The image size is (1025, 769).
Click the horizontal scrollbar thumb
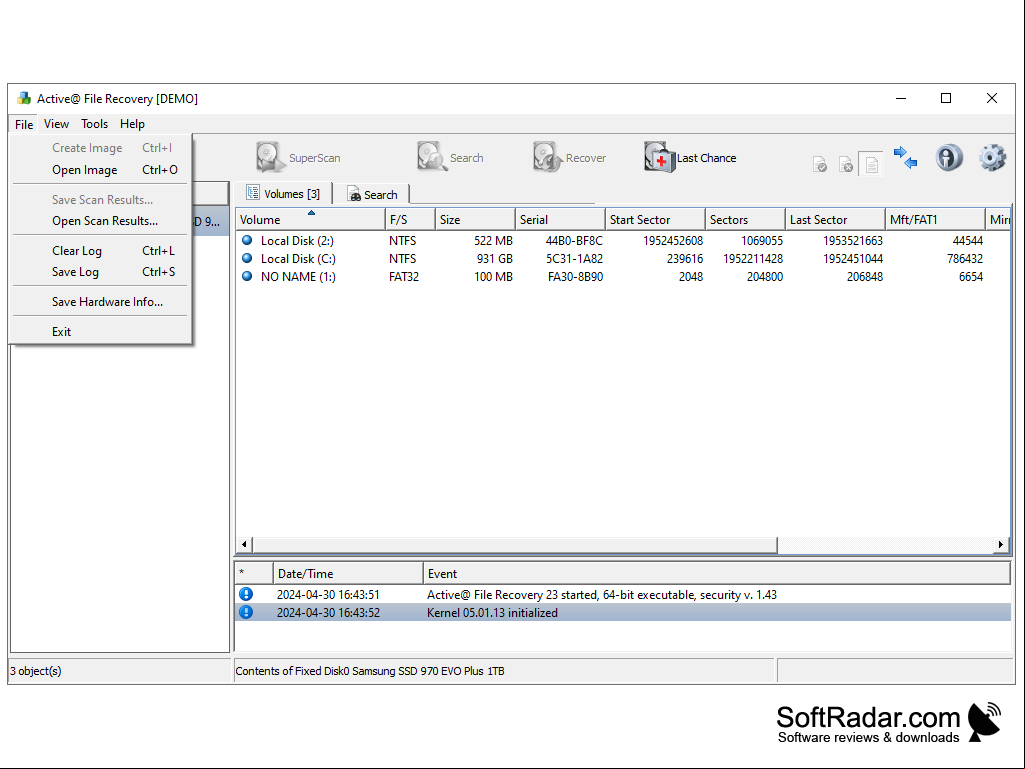point(514,544)
